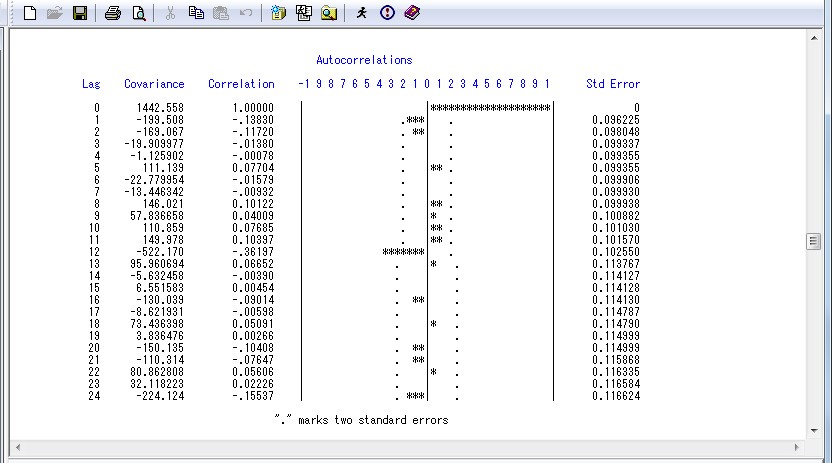This screenshot has height=463, width=832.
Task: Open Print Preview from the toolbar
Action: [x=138, y=13]
